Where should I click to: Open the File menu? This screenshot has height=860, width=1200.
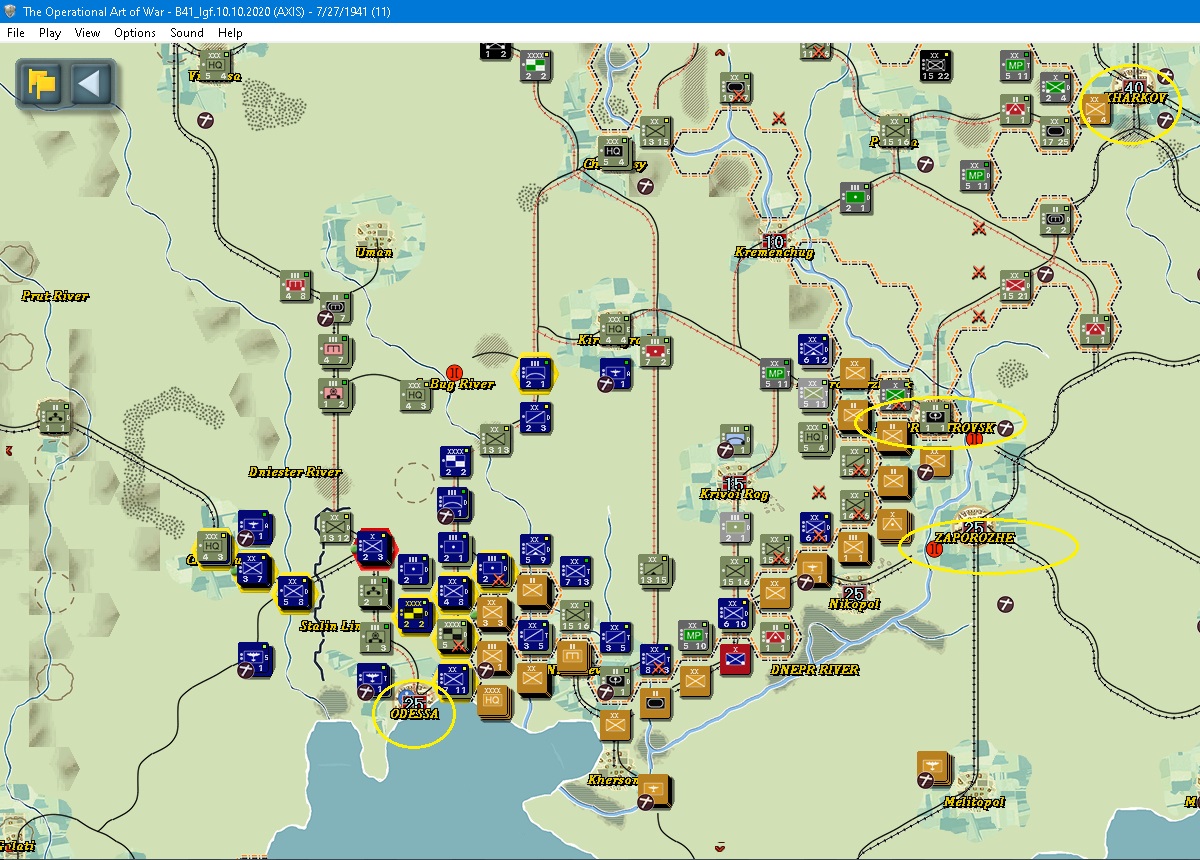click(x=16, y=33)
